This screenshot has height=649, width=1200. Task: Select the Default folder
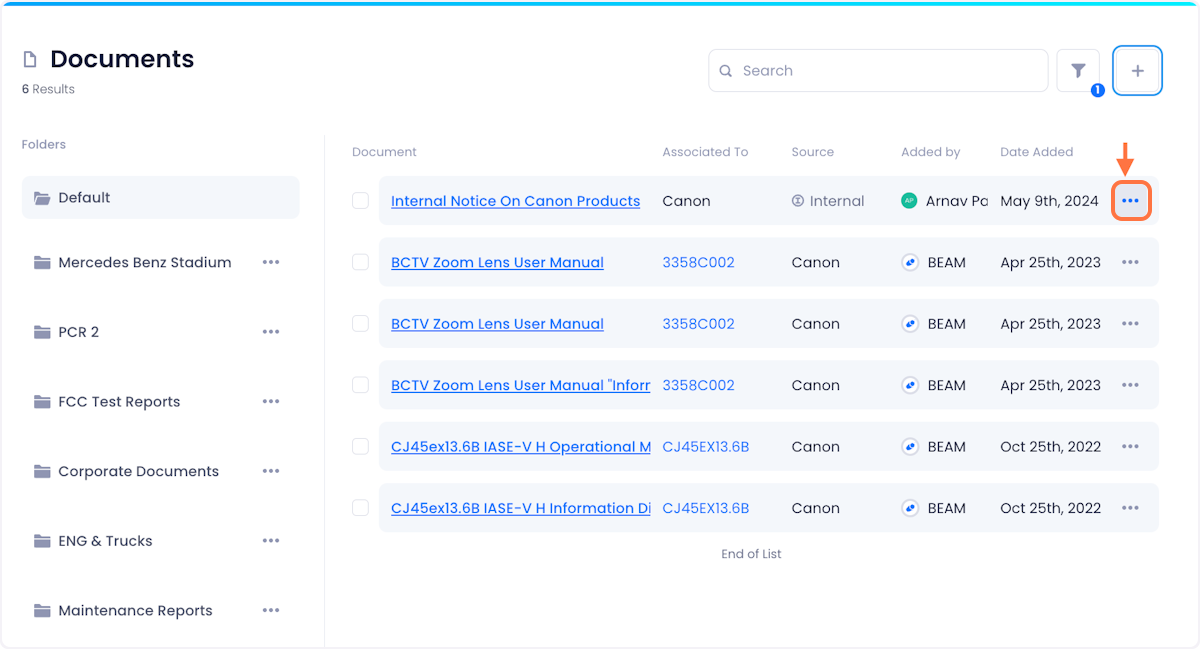click(x=160, y=198)
